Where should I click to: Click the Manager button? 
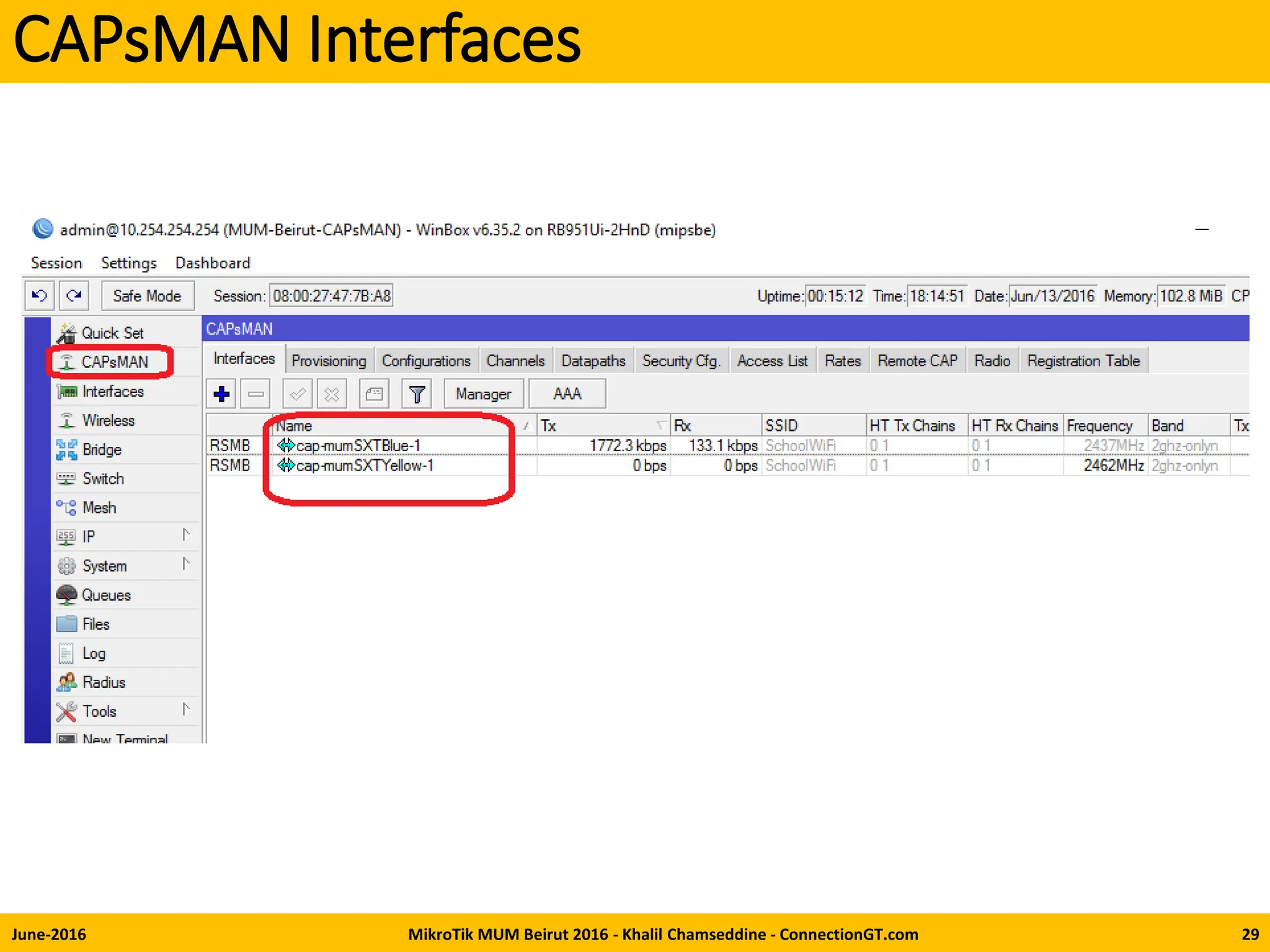coord(483,394)
